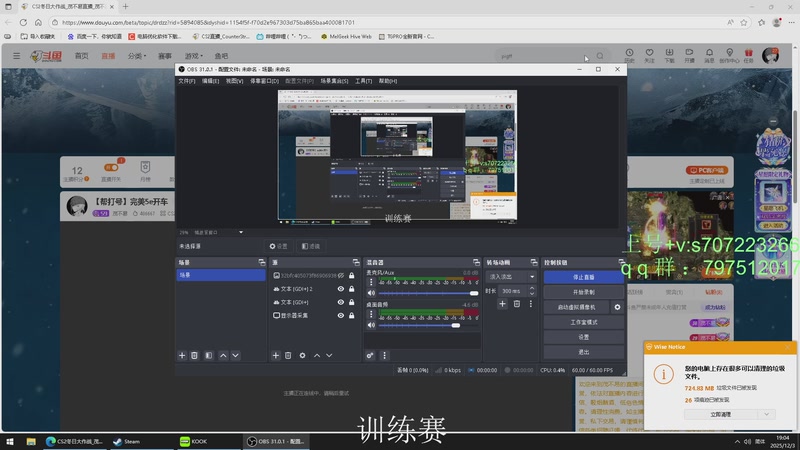Open the Douyu category (分类) dropdown
The height and width of the screenshot is (450, 800).
(137, 56)
